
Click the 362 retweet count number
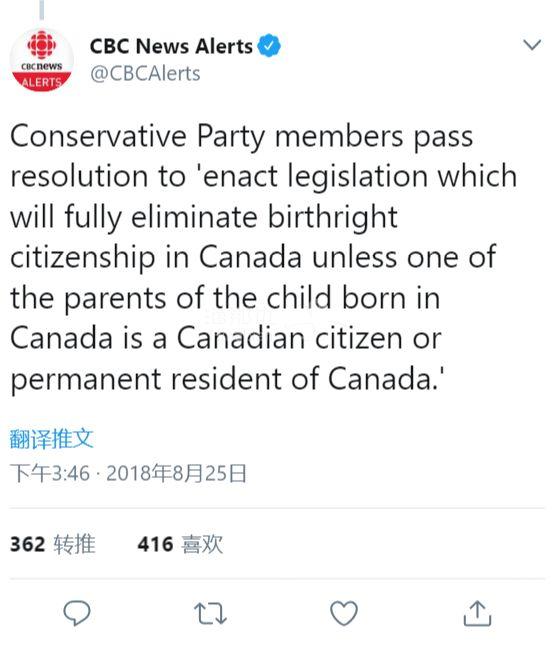click(27, 544)
